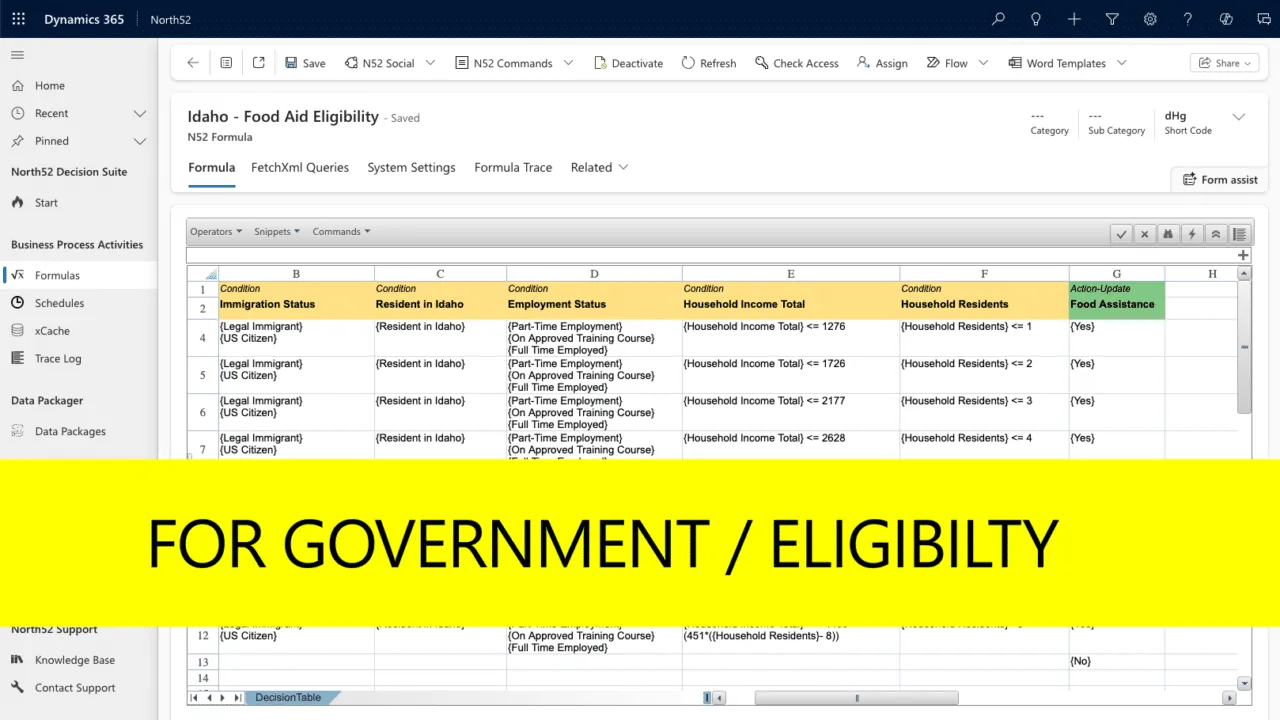
Task: Switch to the FetchXml Queries tab
Action: [x=300, y=168]
